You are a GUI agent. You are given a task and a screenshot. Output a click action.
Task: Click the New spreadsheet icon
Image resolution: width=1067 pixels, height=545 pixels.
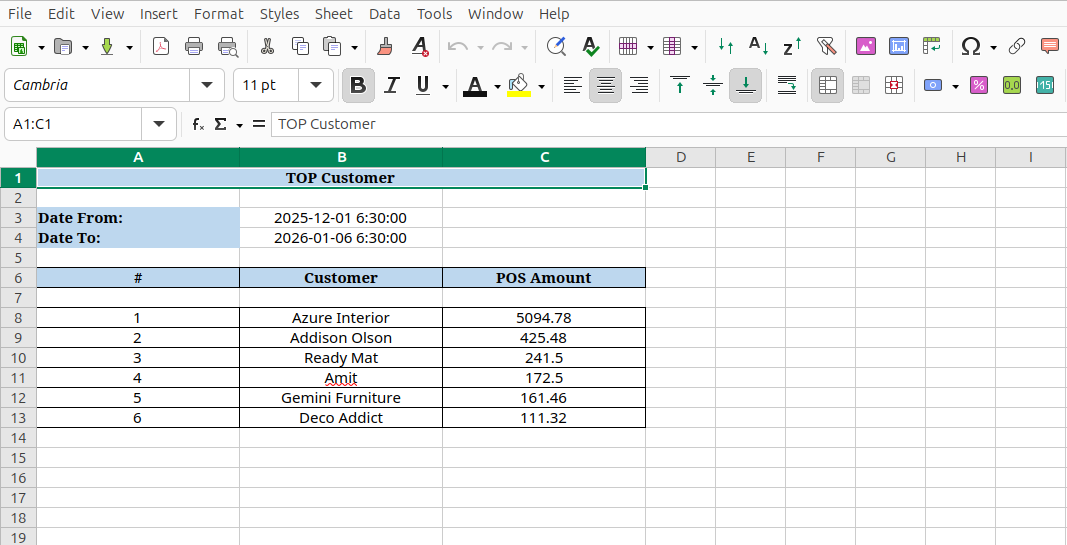pyautogui.click(x=19, y=47)
